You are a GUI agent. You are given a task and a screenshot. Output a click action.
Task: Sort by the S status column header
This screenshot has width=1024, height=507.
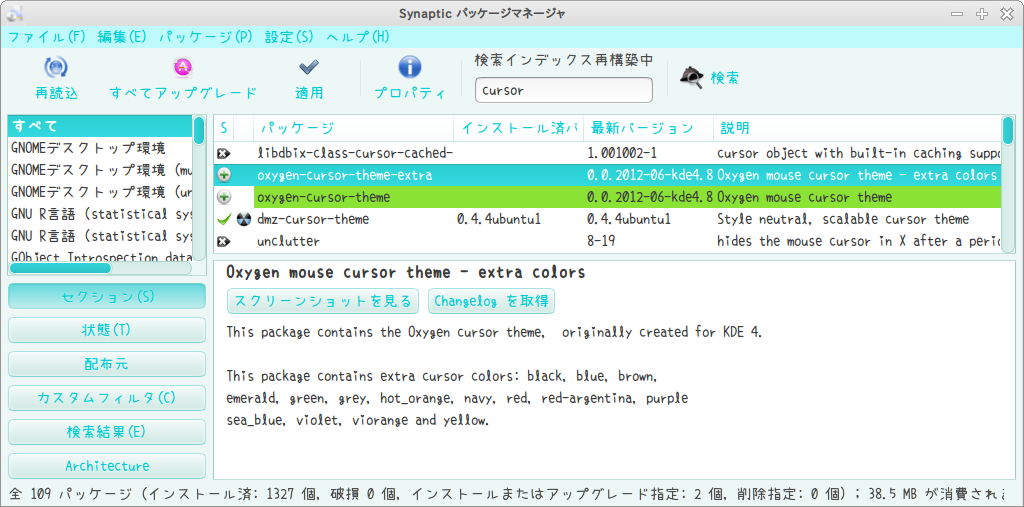[223, 128]
